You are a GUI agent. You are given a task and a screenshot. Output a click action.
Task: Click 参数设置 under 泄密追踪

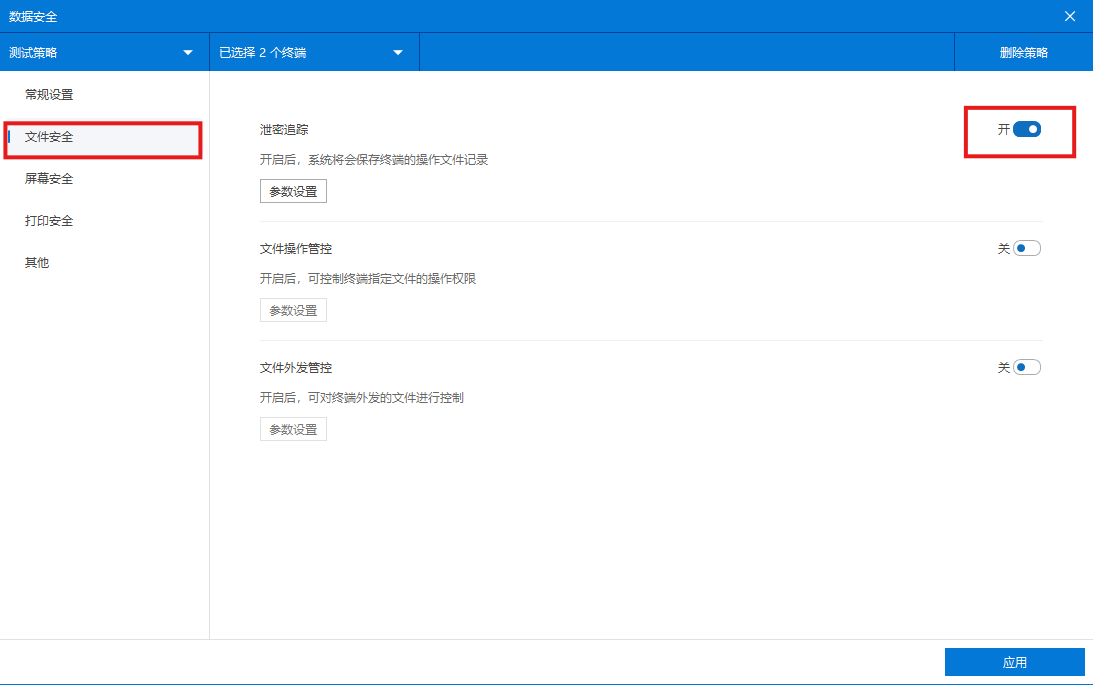click(292, 190)
